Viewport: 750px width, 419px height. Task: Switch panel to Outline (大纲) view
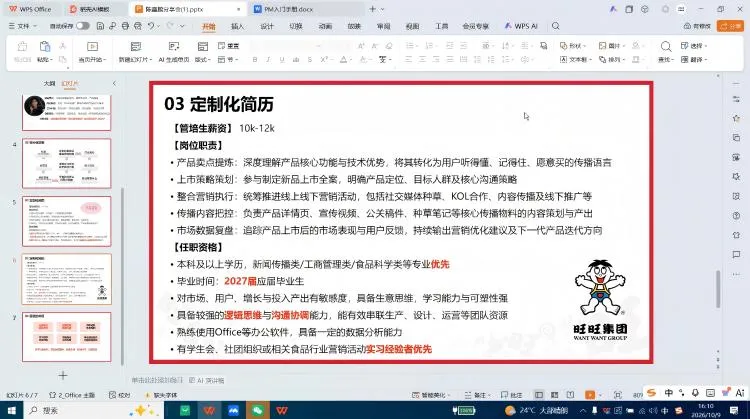coord(49,83)
